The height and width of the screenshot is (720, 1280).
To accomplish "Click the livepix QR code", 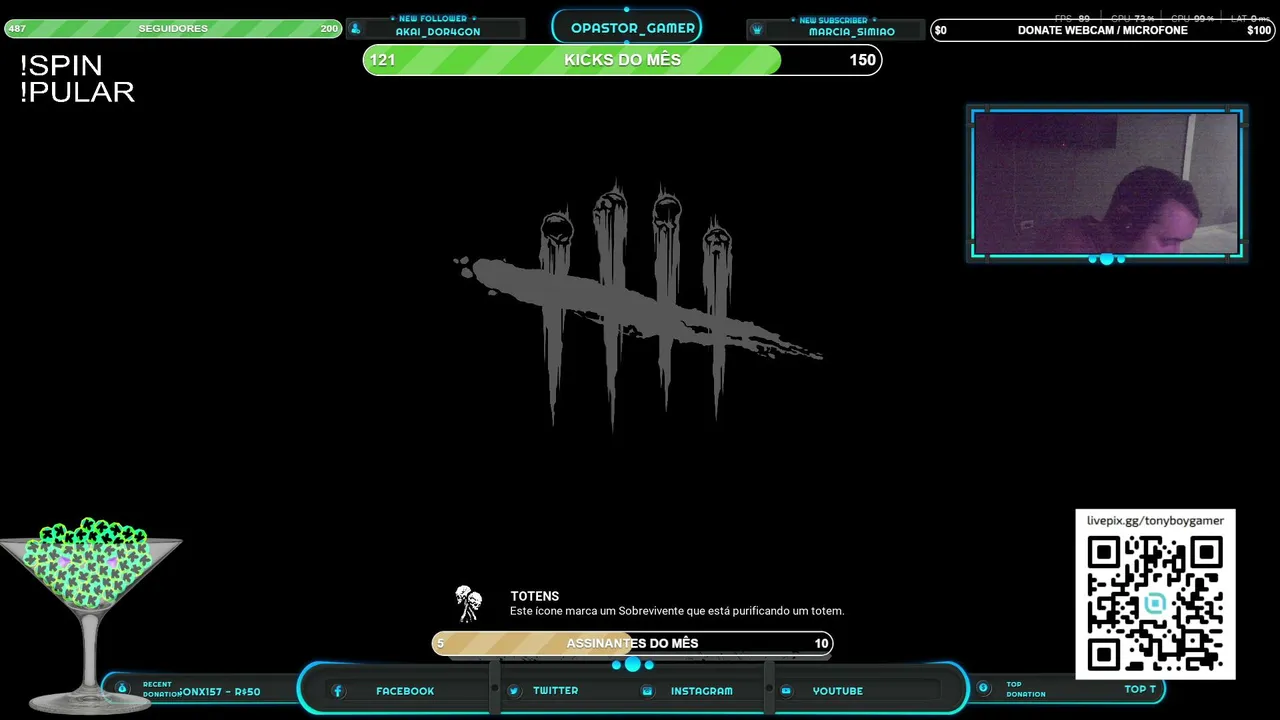I will pyautogui.click(x=1155, y=603).
